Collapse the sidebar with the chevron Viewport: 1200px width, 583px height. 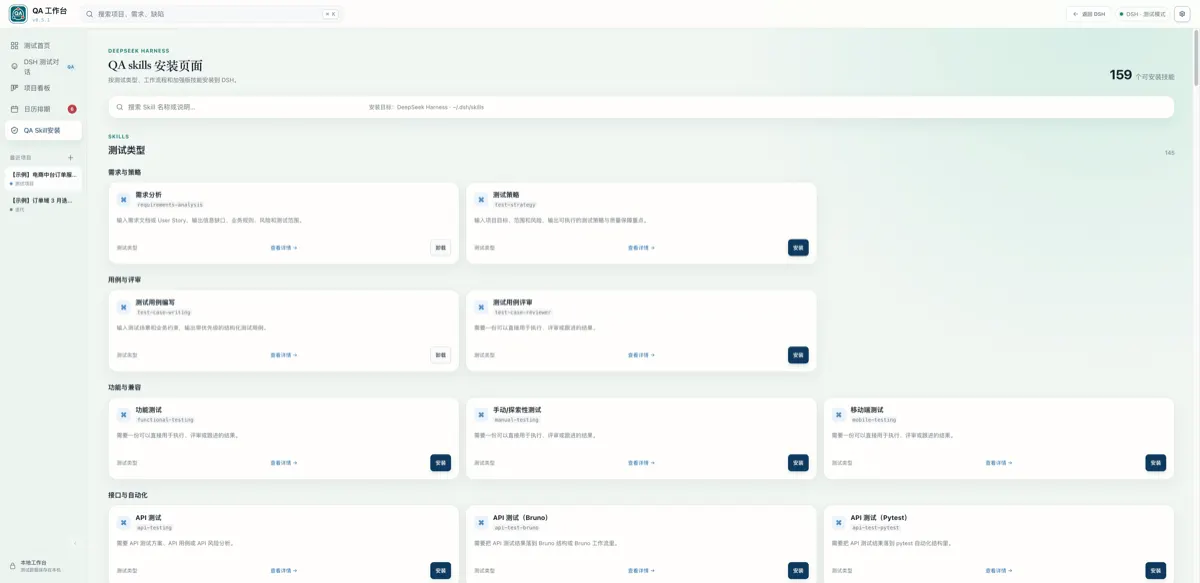coord(75,543)
